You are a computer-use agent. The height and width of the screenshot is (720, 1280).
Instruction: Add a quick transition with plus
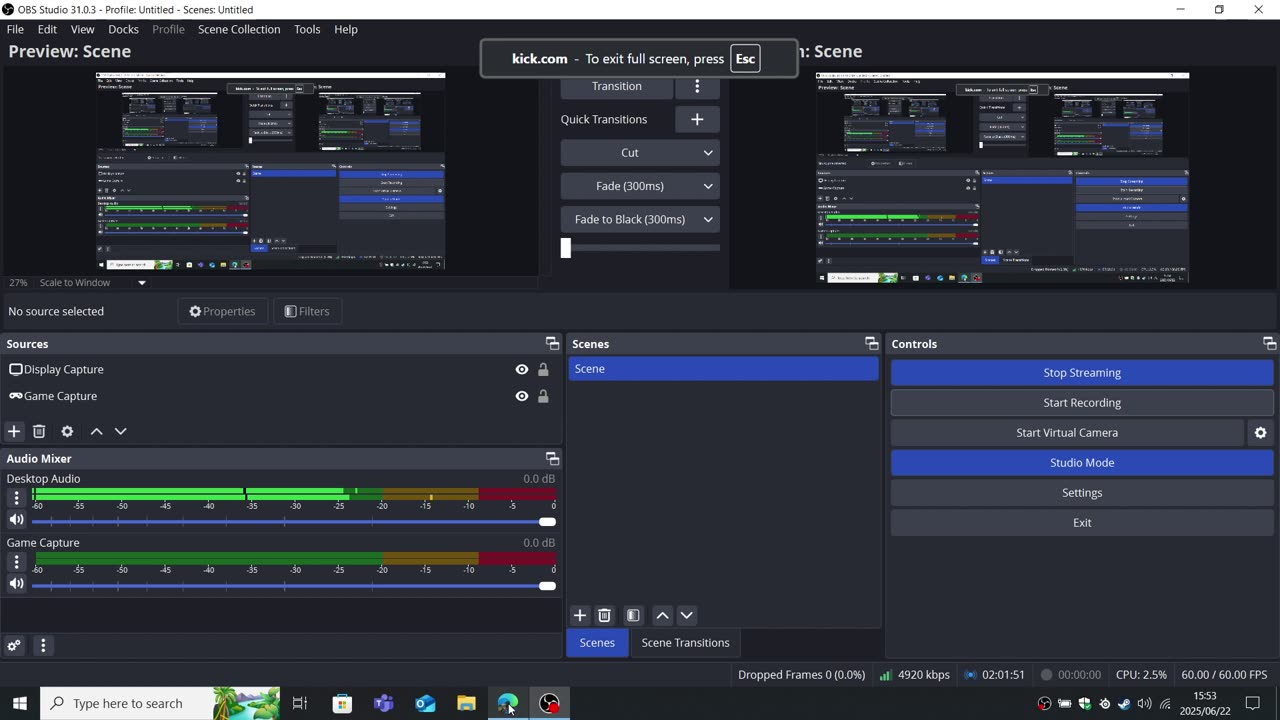697,119
